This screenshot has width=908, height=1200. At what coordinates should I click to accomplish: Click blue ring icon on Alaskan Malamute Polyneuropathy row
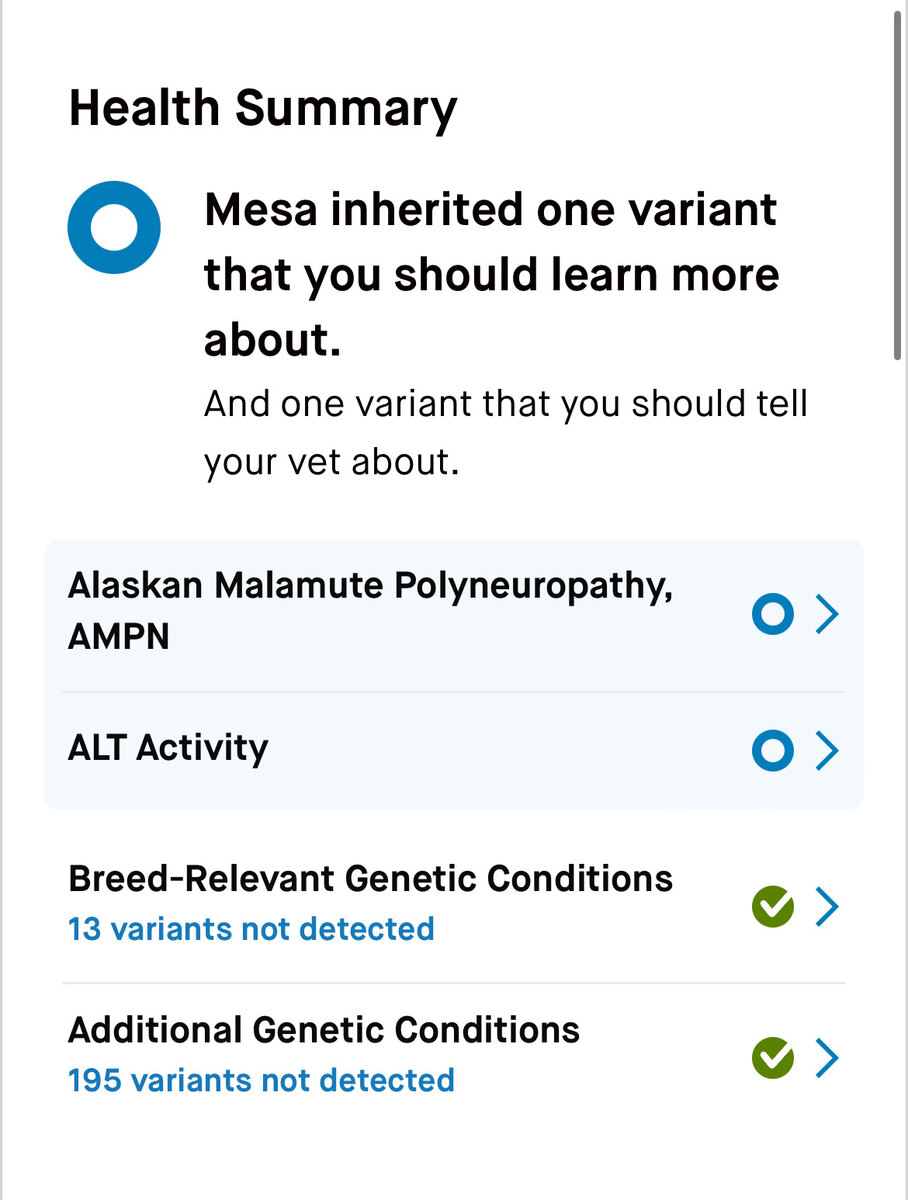click(772, 615)
